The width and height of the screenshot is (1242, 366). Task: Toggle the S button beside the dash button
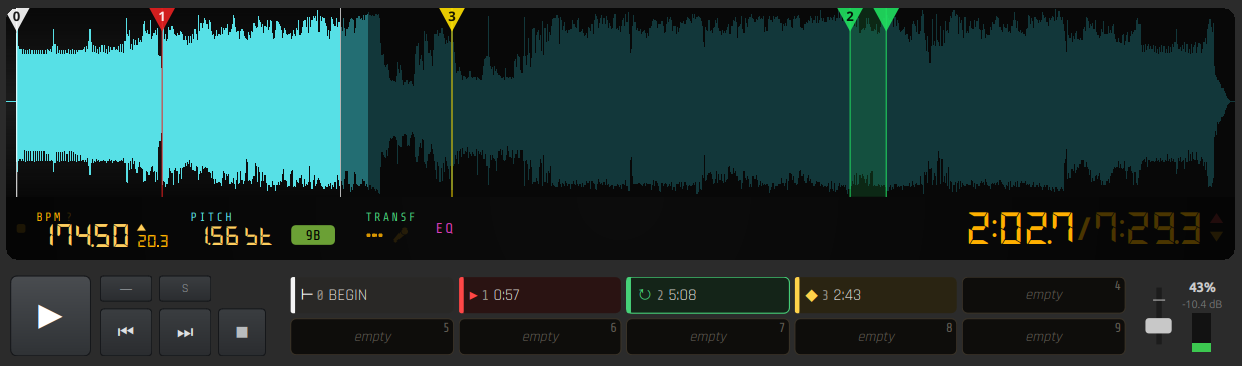pyautogui.click(x=185, y=289)
